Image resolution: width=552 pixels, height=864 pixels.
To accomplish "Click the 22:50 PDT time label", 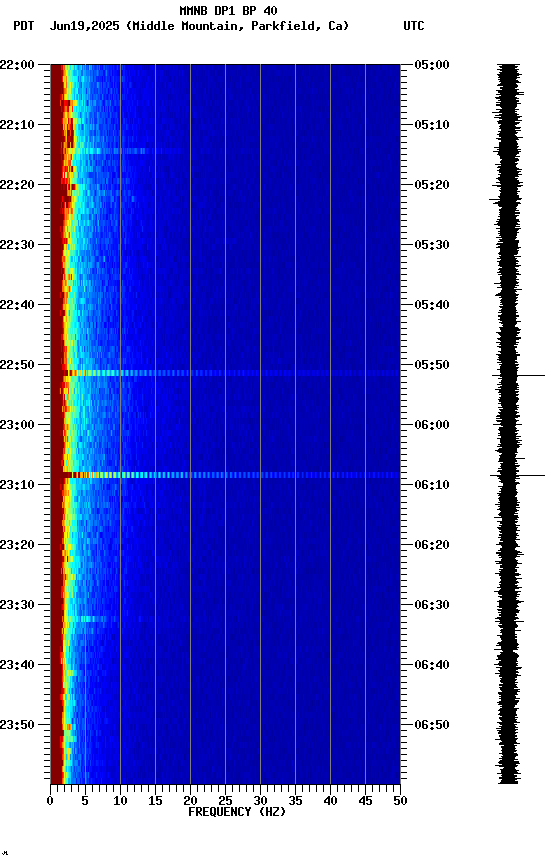I will click(x=17, y=365).
